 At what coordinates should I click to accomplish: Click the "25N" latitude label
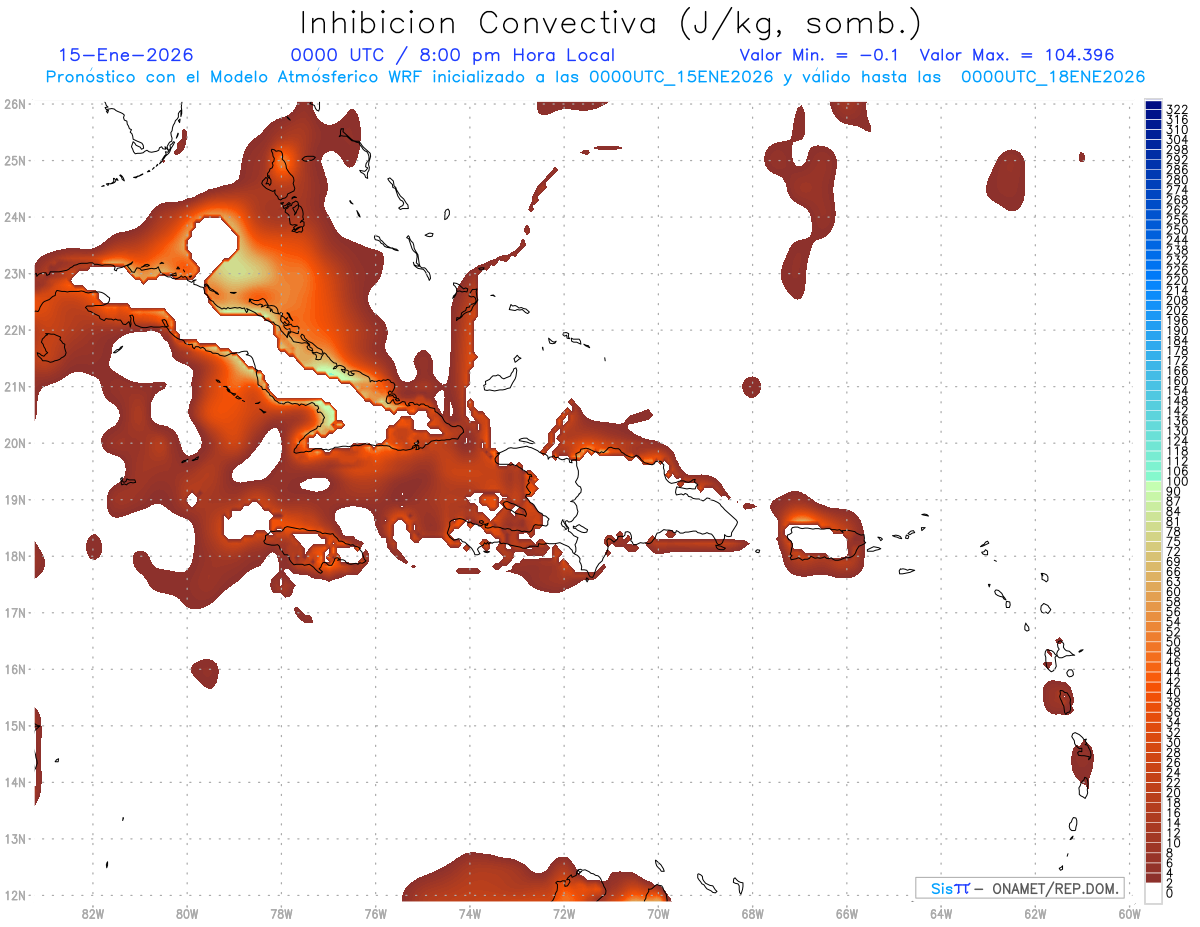tap(15, 160)
